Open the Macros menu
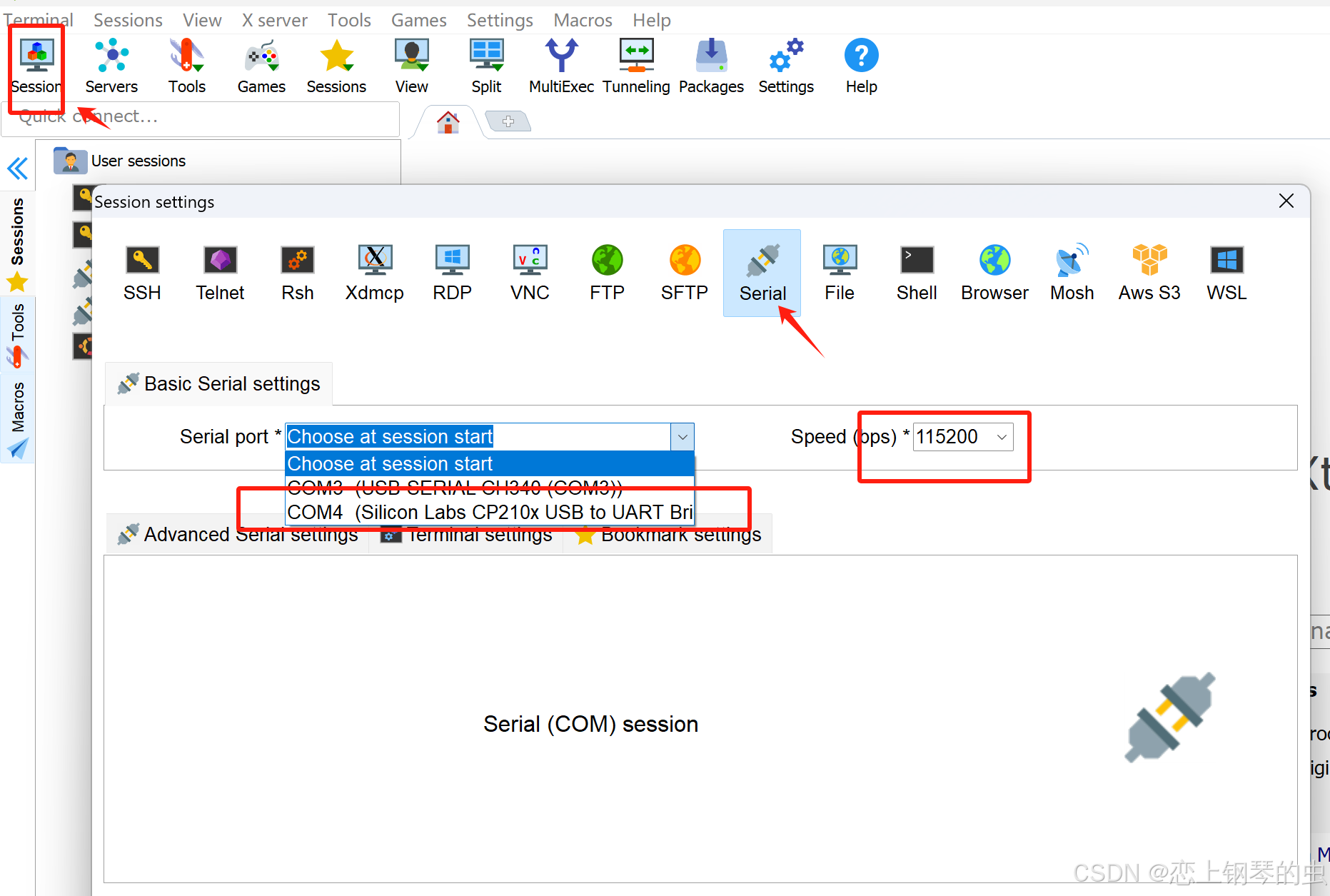Viewport: 1330px width, 896px height. [583, 20]
